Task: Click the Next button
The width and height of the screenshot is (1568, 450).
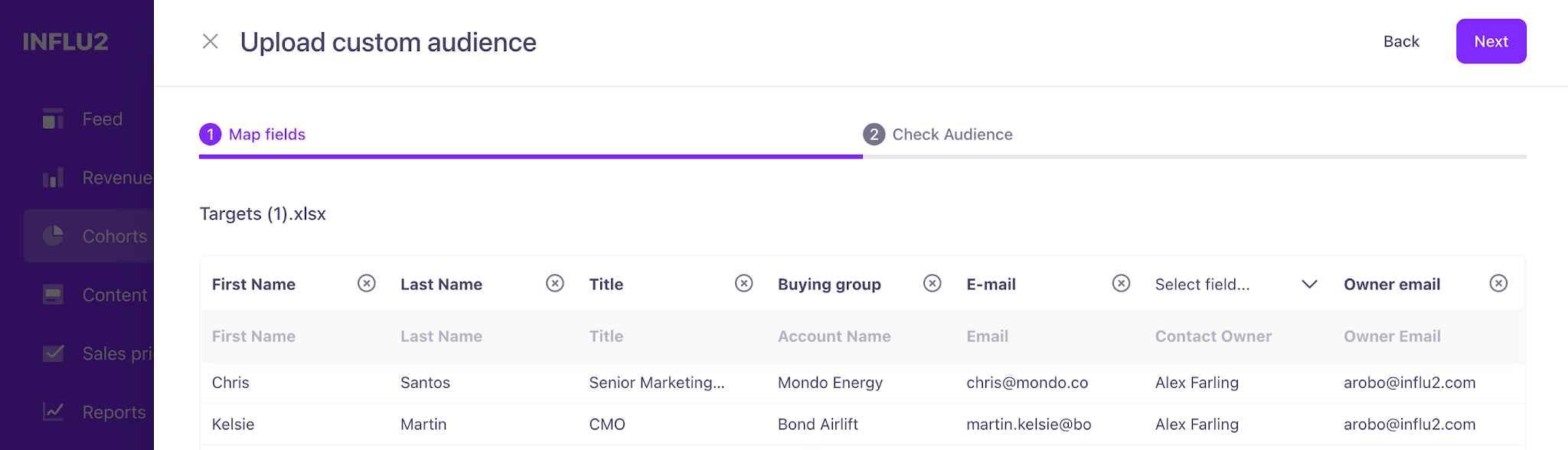Action: (1491, 41)
